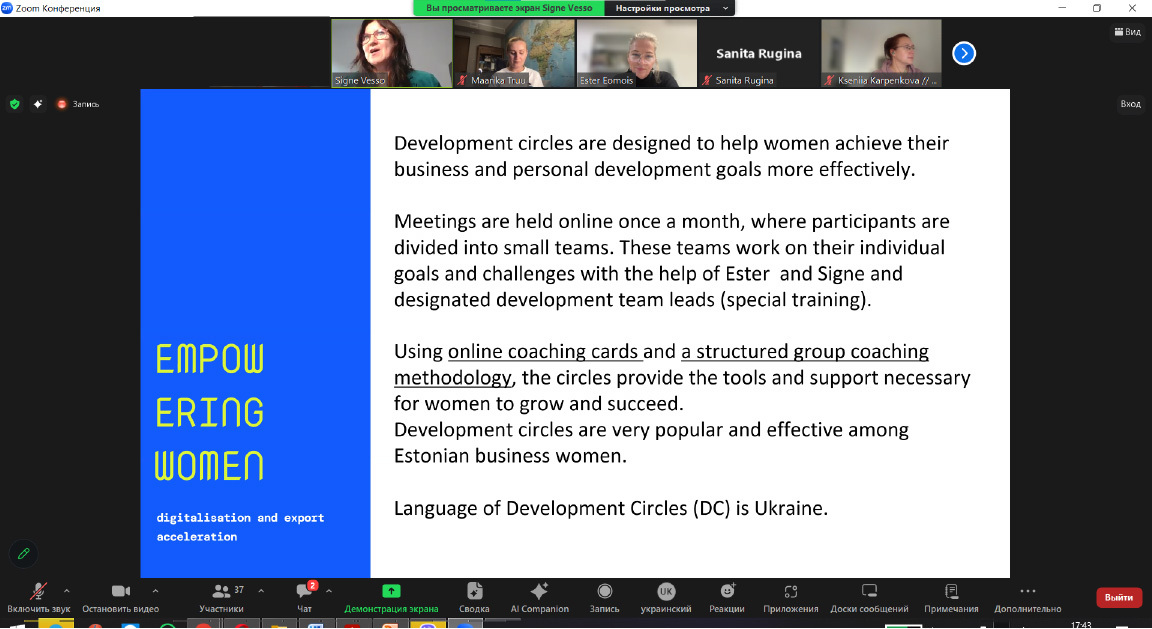The width and height of the screenshot is (1152, 629).
Task: Click the Вход button at right
Action: pos(1130,104)
